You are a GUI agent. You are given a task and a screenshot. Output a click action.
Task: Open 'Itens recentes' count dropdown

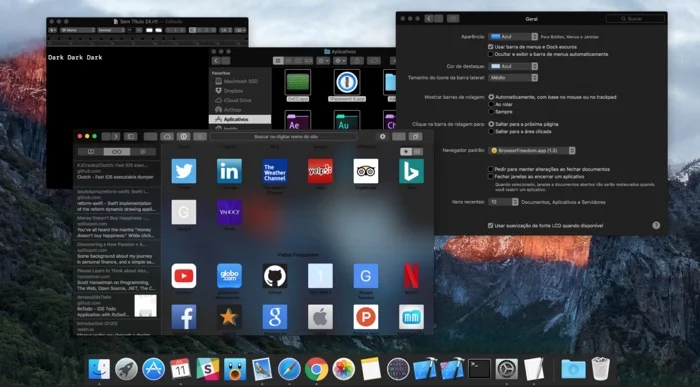[x=503, y=202]
